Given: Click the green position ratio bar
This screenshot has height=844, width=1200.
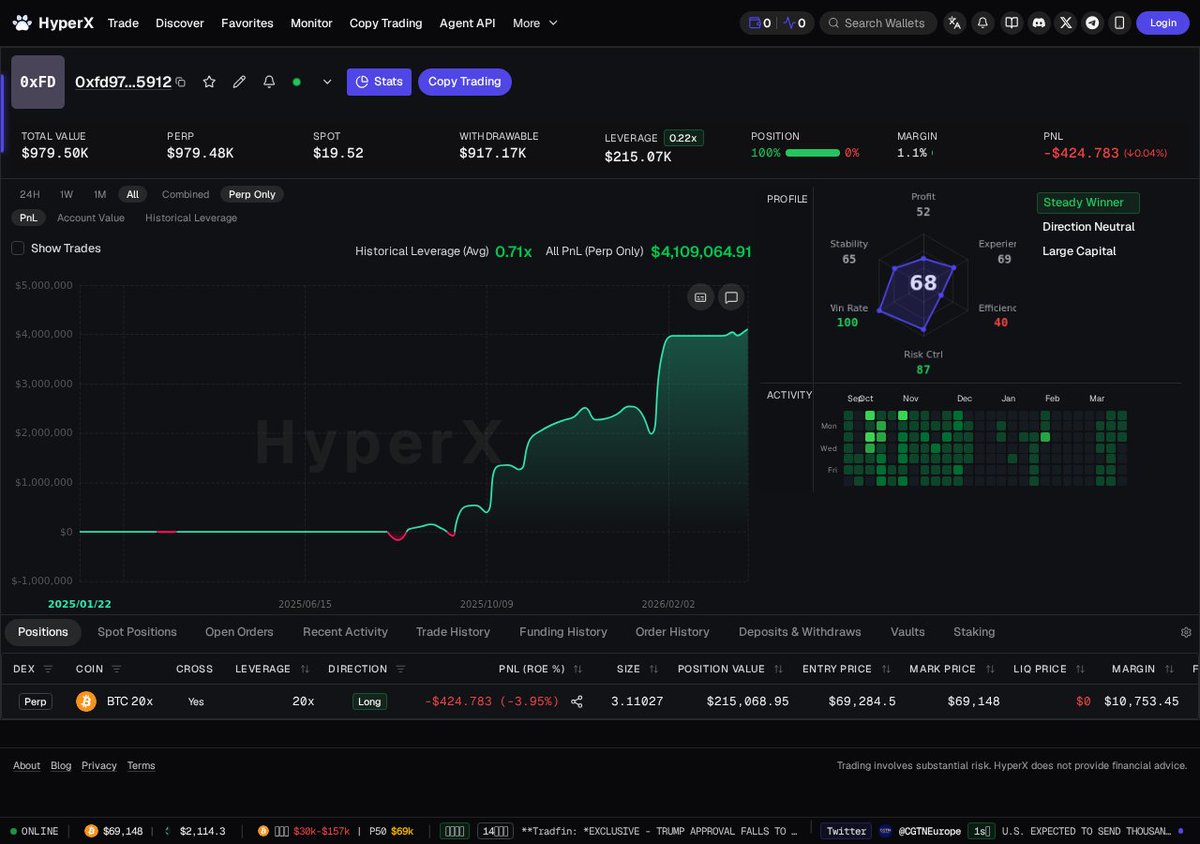Looking at the screenshot, I should pos(813,153).
